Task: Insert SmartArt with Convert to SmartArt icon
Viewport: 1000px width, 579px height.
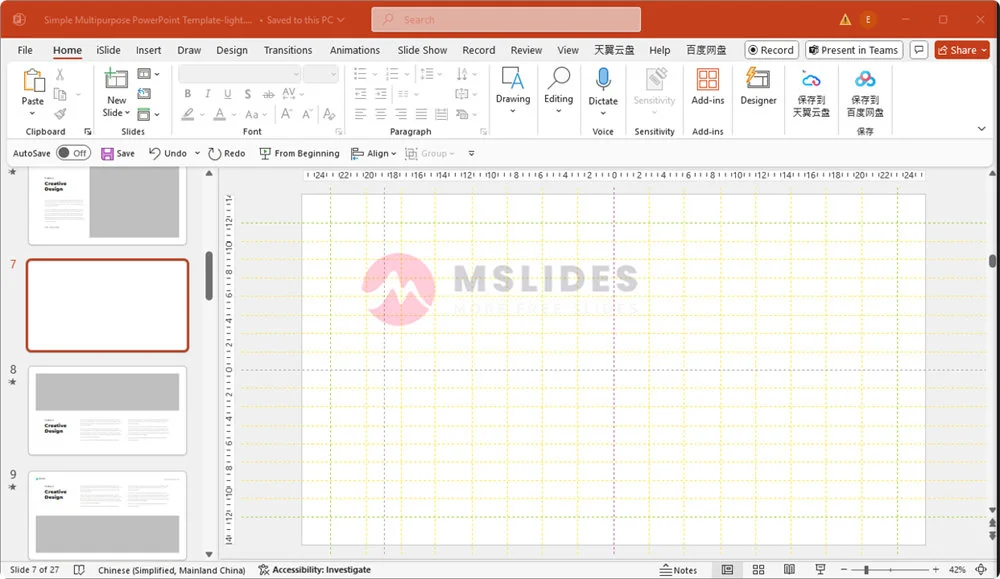Action: [462, 114]
